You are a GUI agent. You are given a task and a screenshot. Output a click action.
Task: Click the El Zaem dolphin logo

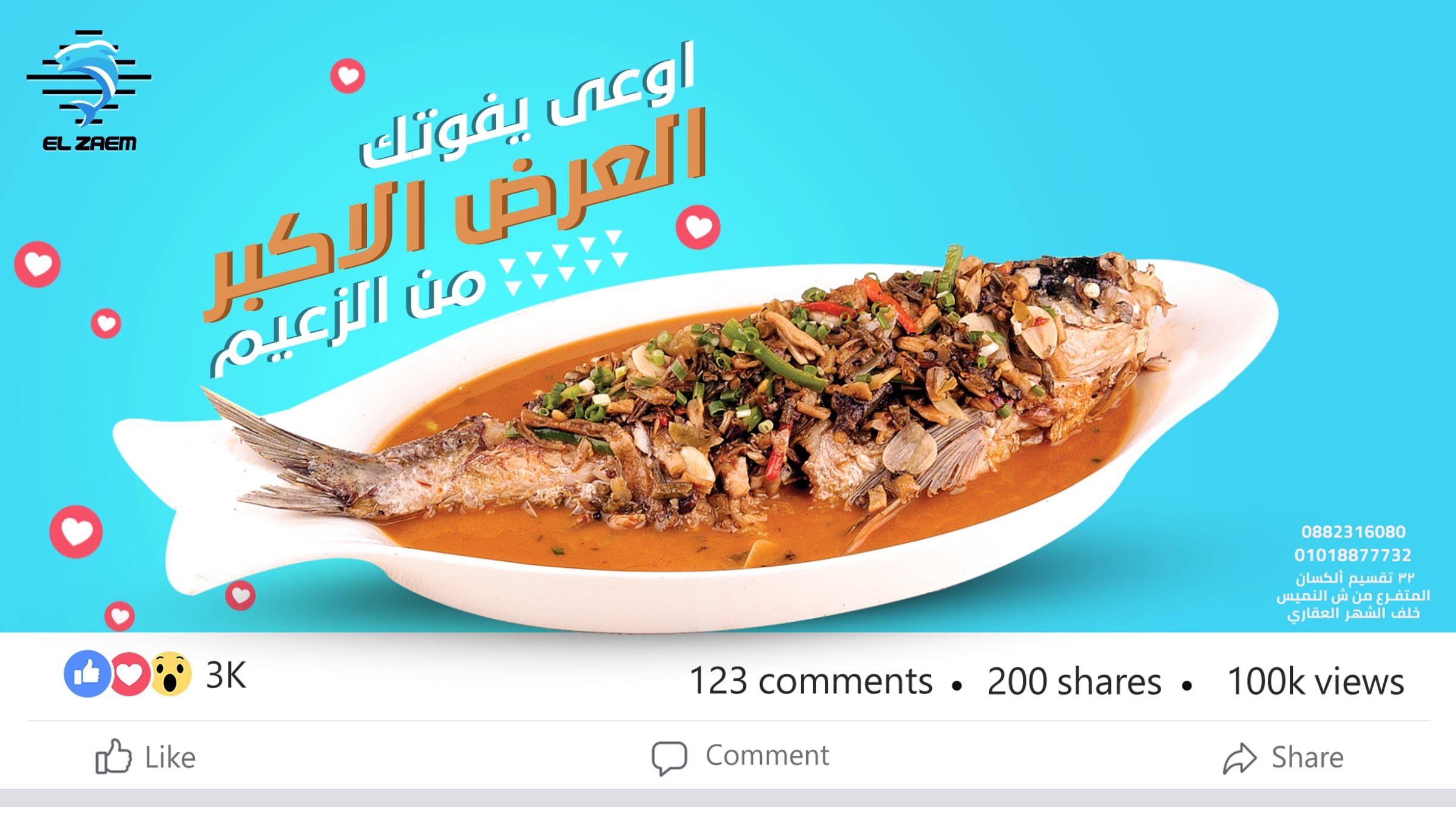(x=89, y=90)
